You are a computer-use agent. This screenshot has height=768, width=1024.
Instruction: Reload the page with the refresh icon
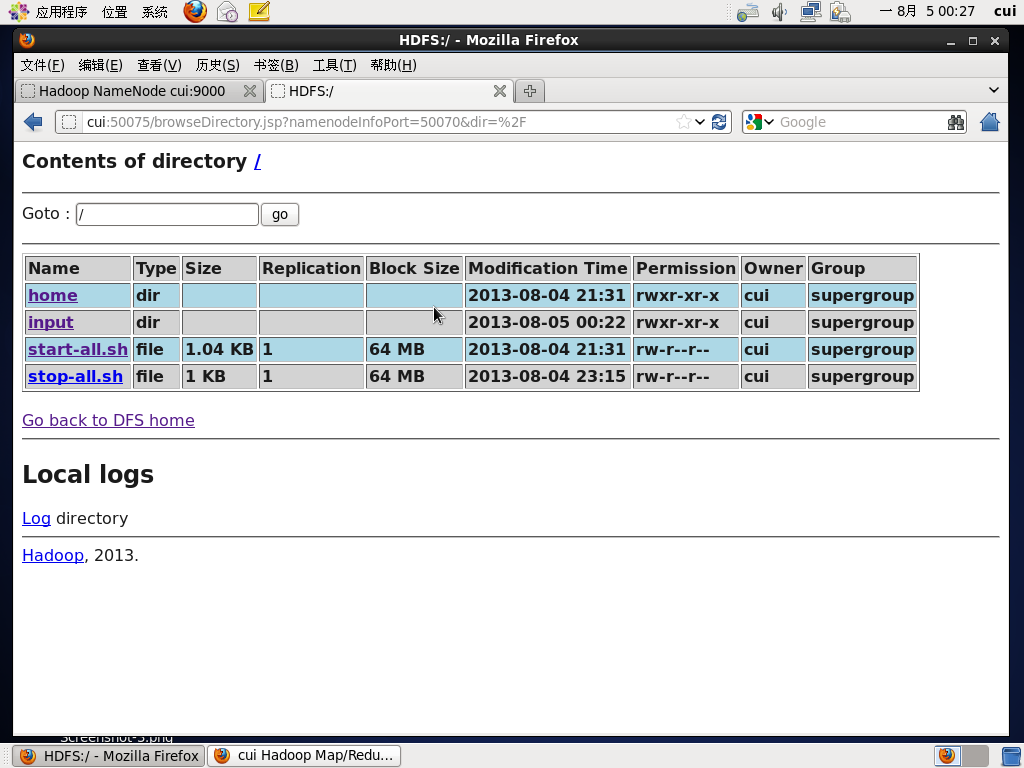719,122
